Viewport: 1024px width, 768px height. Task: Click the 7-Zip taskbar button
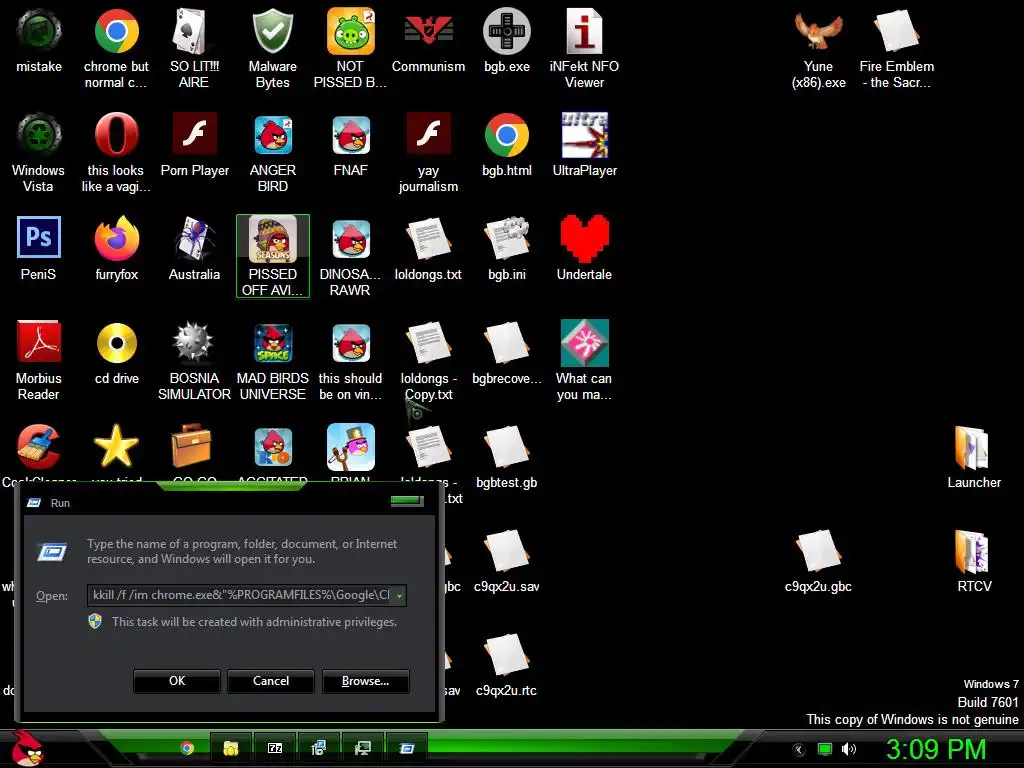click(x=275, y=748)
